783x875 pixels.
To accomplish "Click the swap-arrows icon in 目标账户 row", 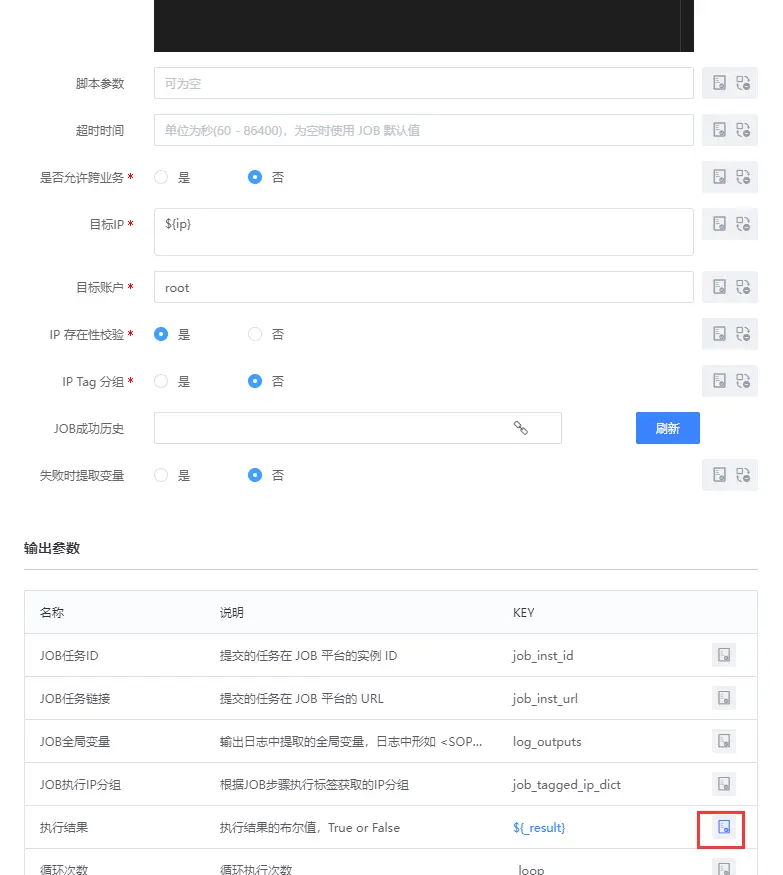I will click(x=743, y=287).
